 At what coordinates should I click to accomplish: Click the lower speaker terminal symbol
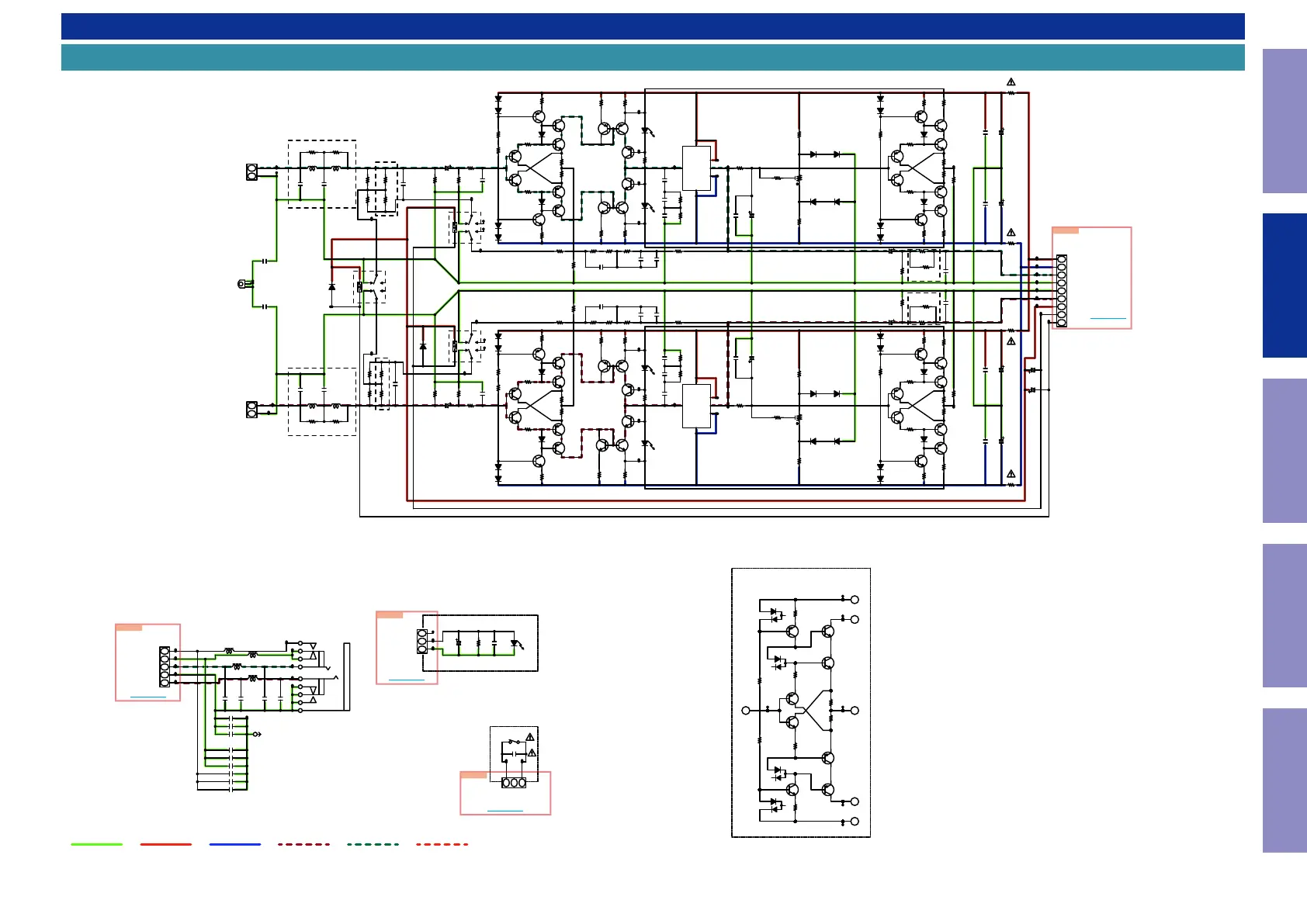(251, 410)
